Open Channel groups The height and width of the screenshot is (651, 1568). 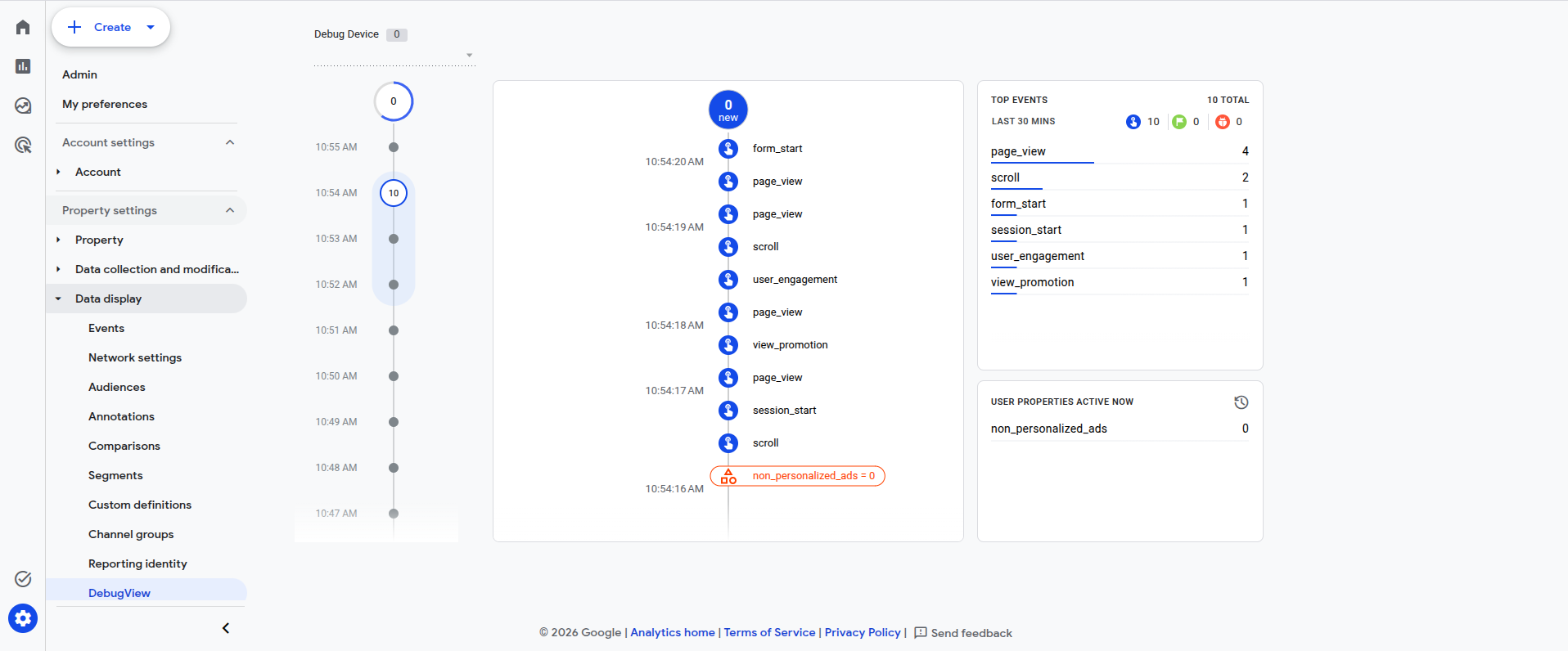[131, 534]
